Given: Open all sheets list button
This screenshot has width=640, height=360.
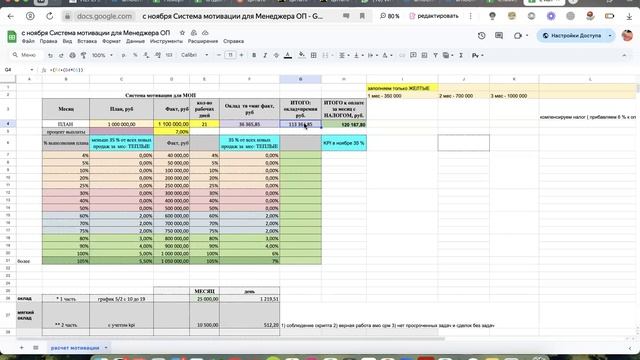Looking at the screenshot, I should [36, 348].
